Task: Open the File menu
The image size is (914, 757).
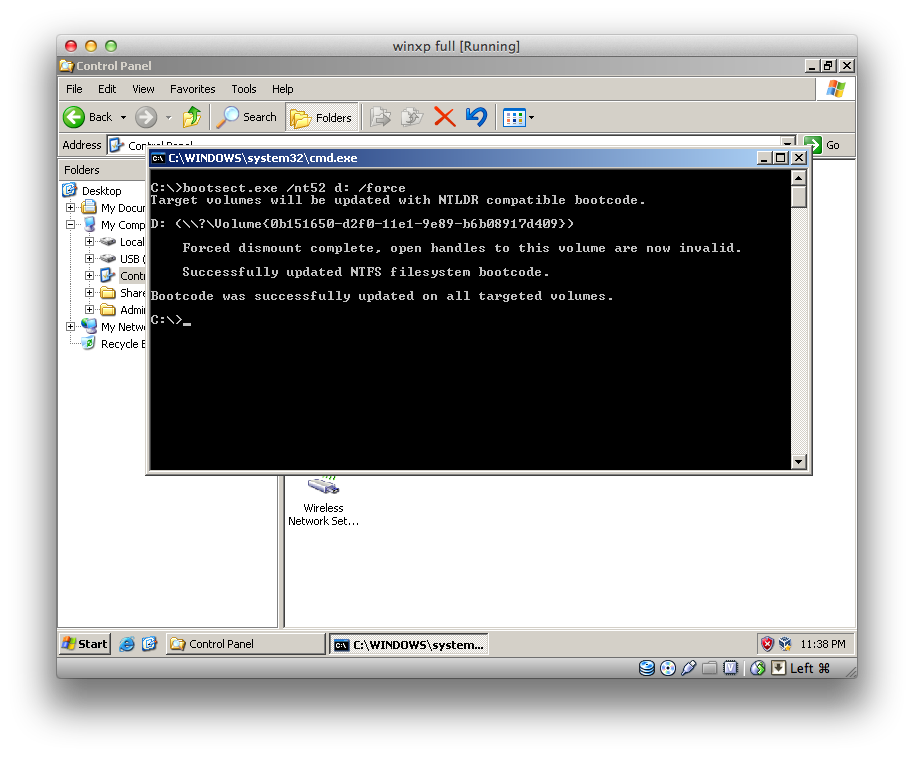Action: coord(74,89)
